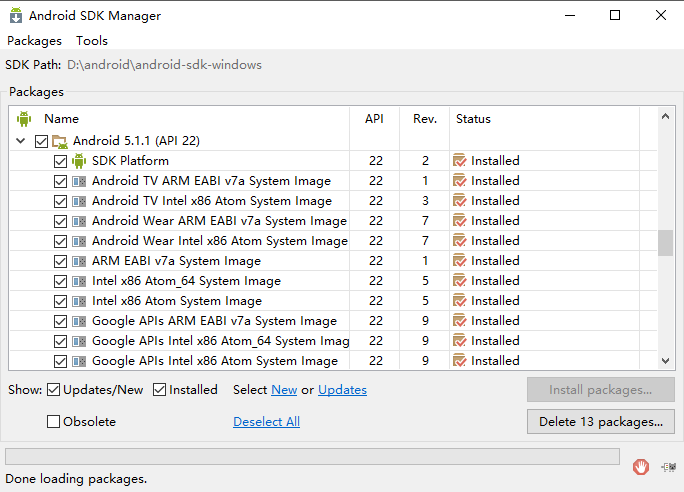Open the Packages menu
The height and width of the screenshot is (492, 684).
(x=34, y=41)
